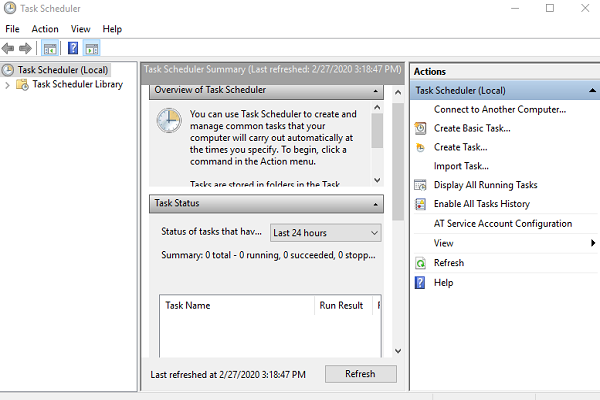Open the Action menu

(x=45, y=29)
